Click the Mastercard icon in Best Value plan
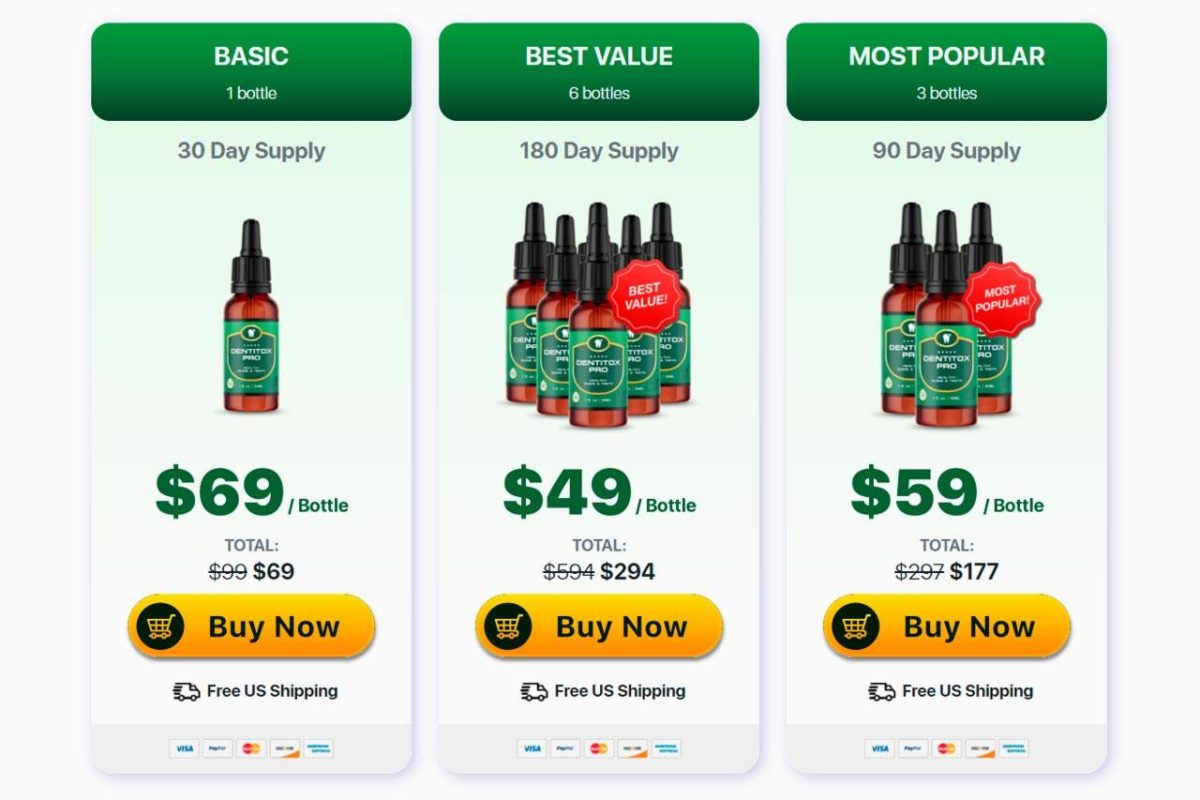Image resolution: width=1200 pixels, height=800 pixels. [599, 748]
